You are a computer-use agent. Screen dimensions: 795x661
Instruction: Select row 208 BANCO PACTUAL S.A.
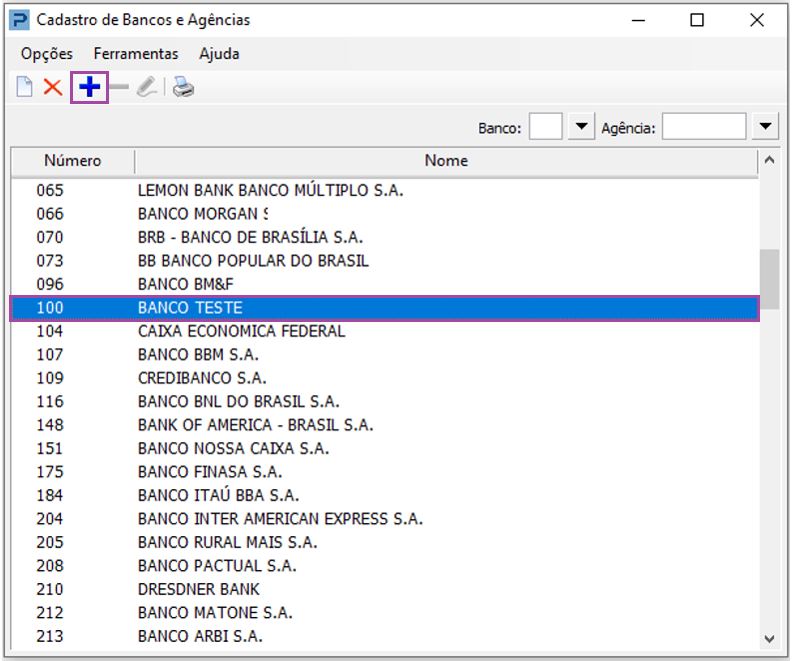385,566
